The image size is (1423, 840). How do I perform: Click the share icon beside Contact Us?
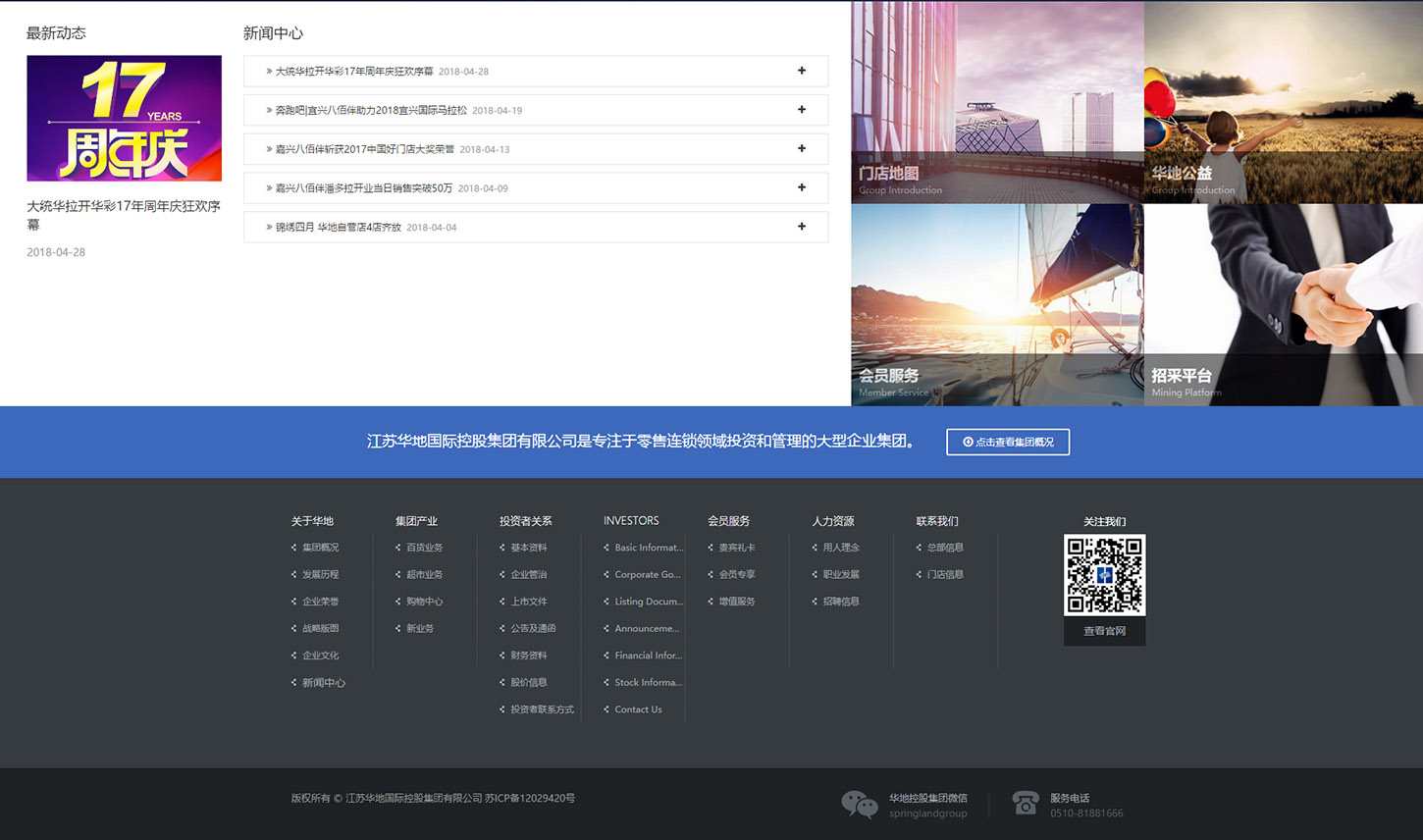pyautogui.click(x=606, y=709)
